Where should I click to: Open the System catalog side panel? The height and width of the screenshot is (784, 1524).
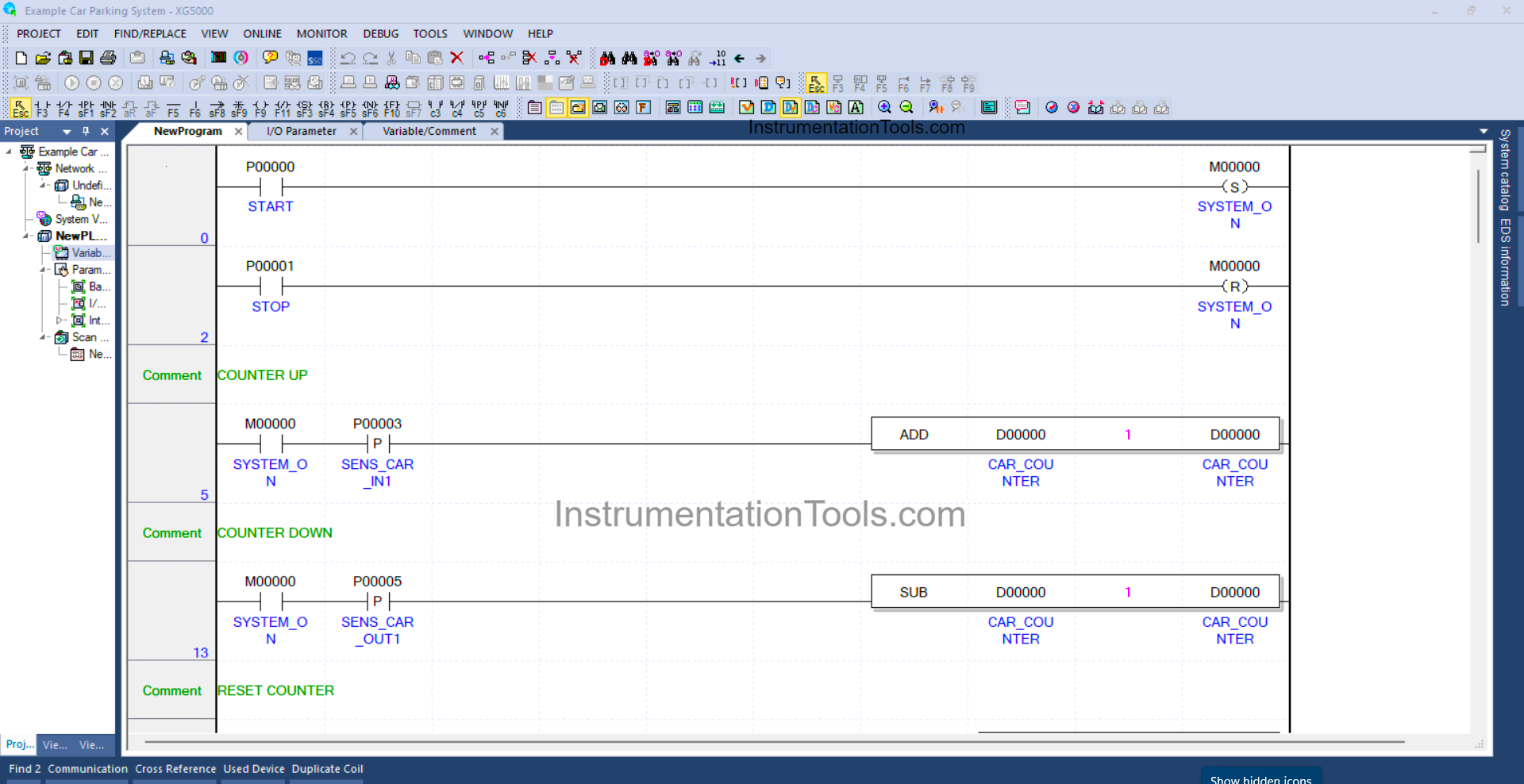1504,169
